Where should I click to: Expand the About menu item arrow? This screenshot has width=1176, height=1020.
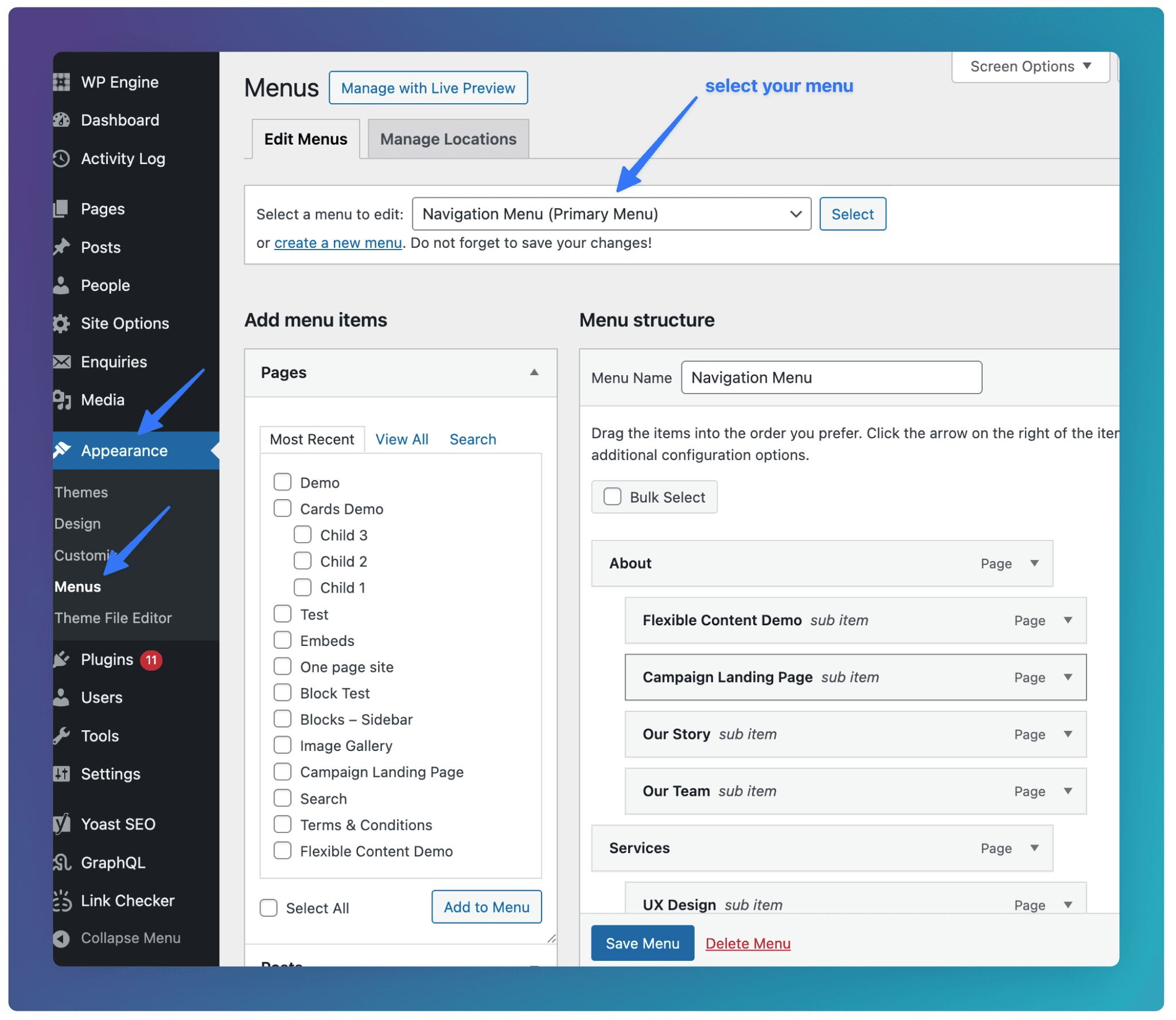[1035, 563]
